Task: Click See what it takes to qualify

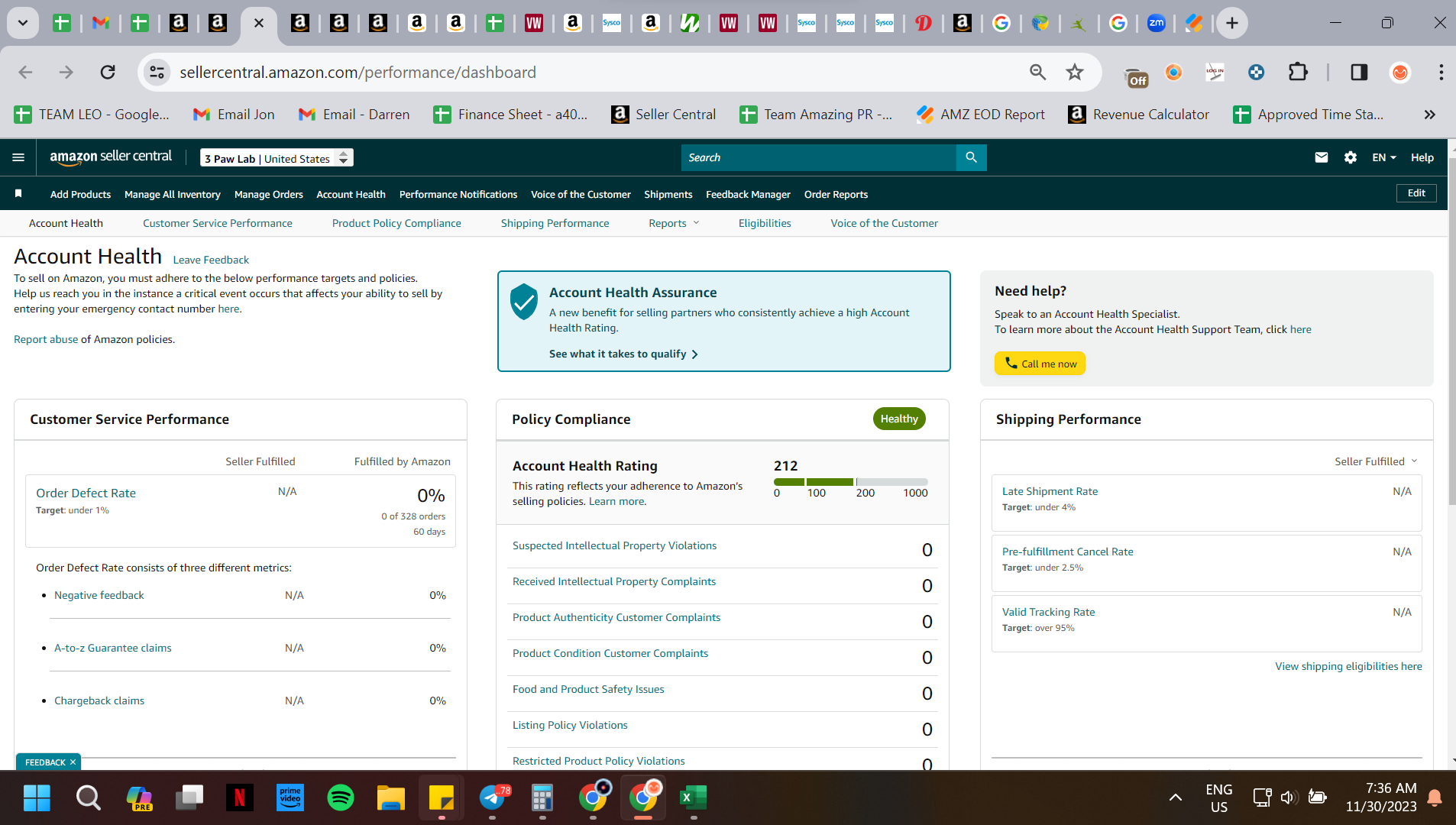Action: 623,354
